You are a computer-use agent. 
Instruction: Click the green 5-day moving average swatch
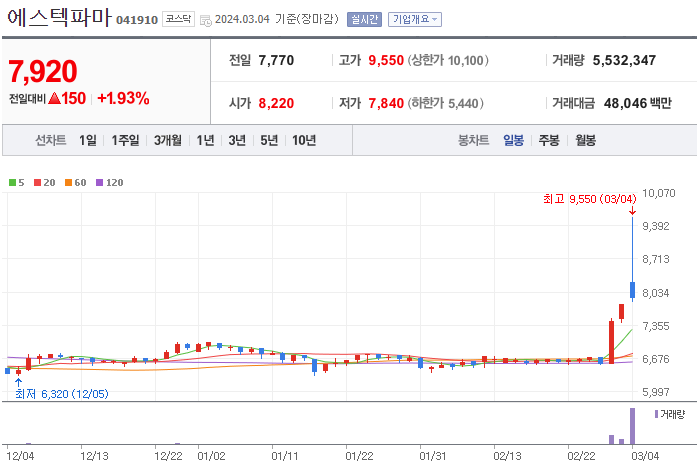12,183
